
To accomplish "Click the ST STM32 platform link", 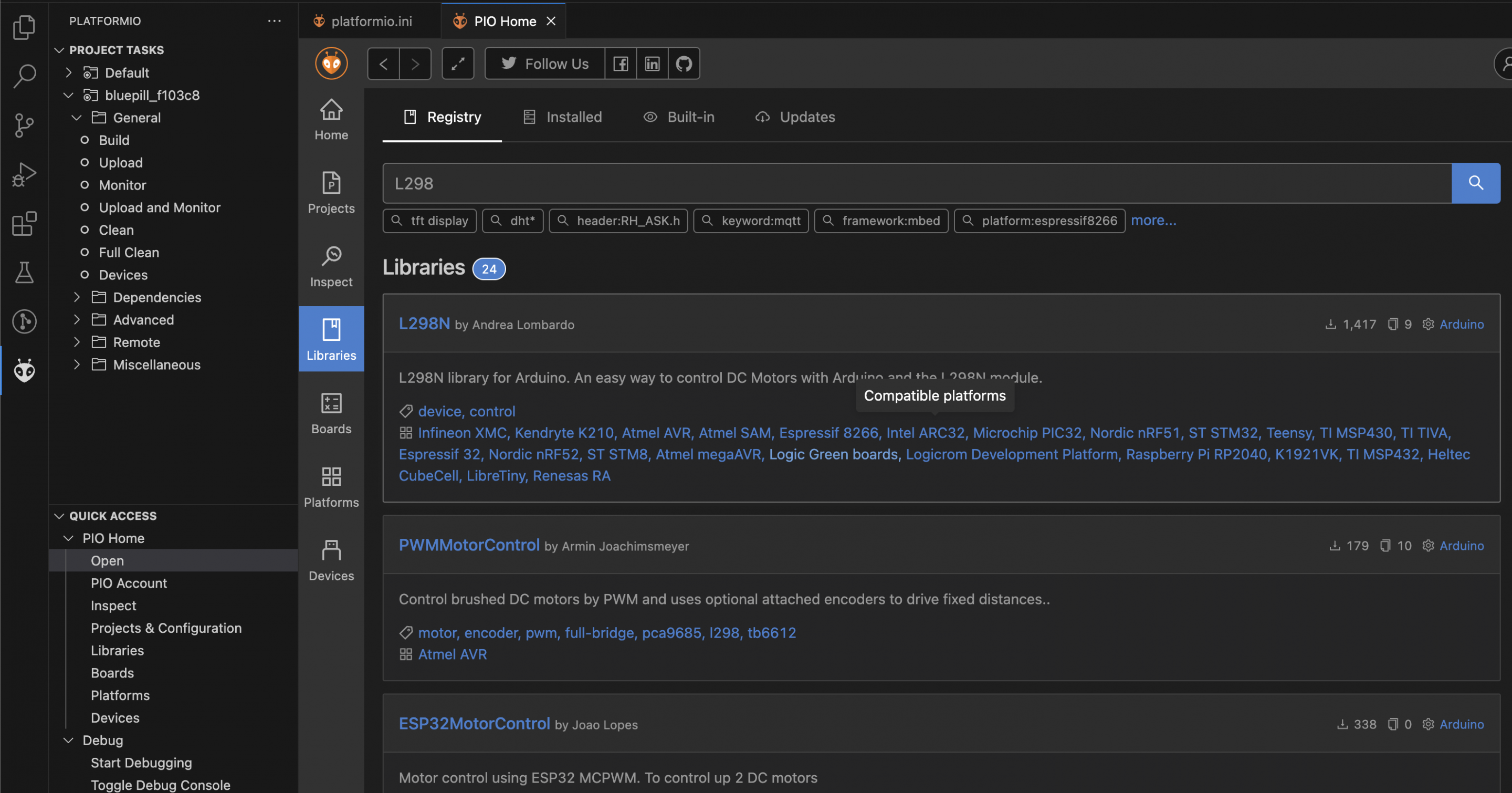I will pyautogui.click(x=1223, y=433).
